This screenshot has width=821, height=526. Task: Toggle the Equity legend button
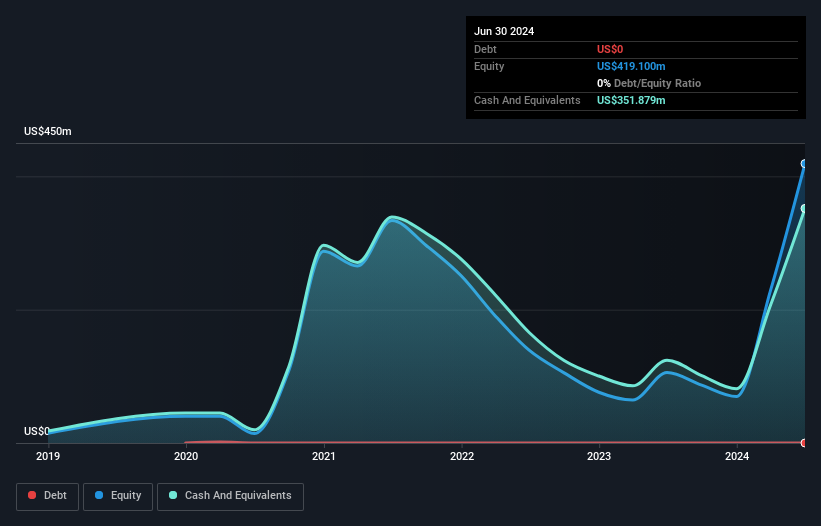[118, 496]
